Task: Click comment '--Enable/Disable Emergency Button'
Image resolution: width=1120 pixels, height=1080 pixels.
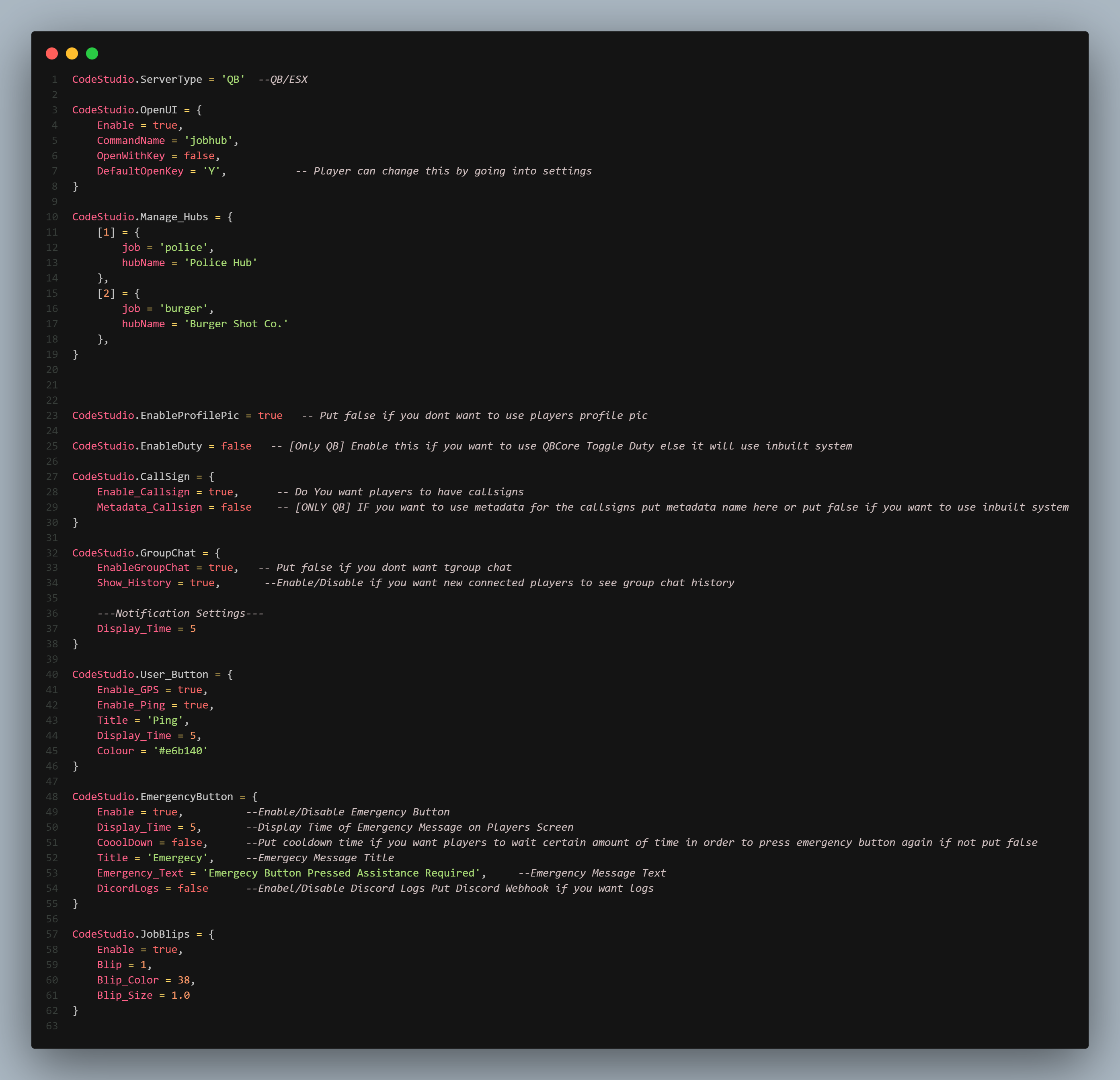Action: point(348,812)
